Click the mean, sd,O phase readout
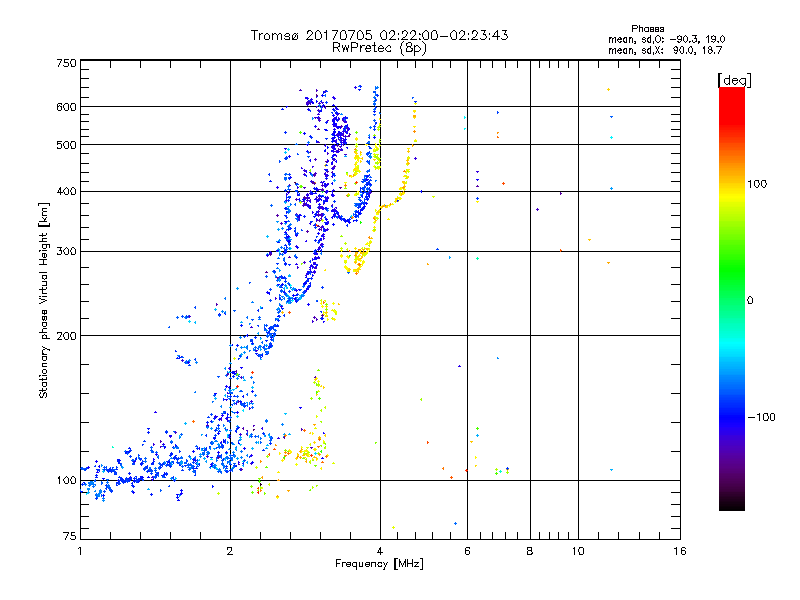 click(666, 39)
